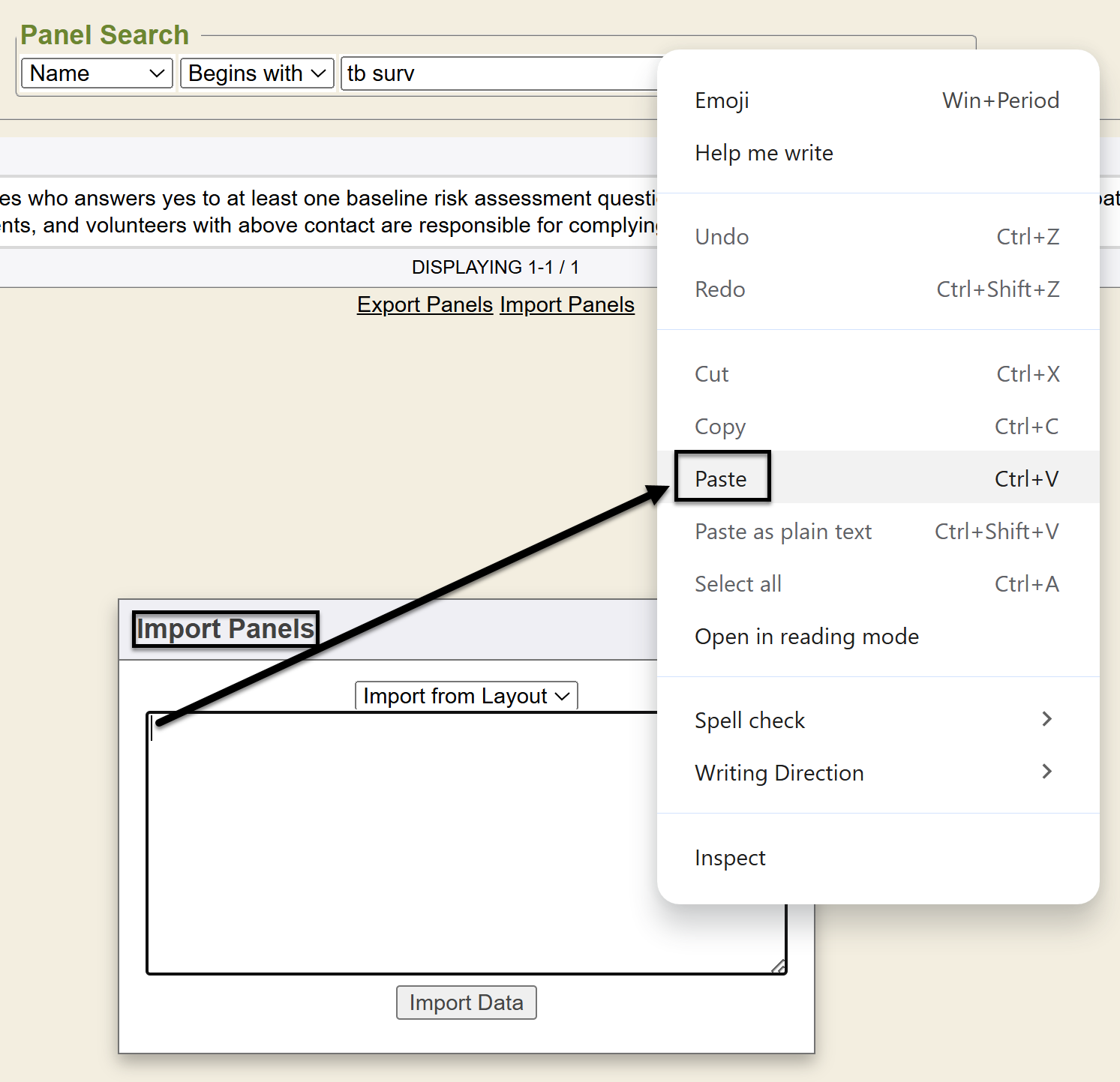1120x1082 pixels.
Task: Choose Paste from the context menu
Action: coord(721,478)
